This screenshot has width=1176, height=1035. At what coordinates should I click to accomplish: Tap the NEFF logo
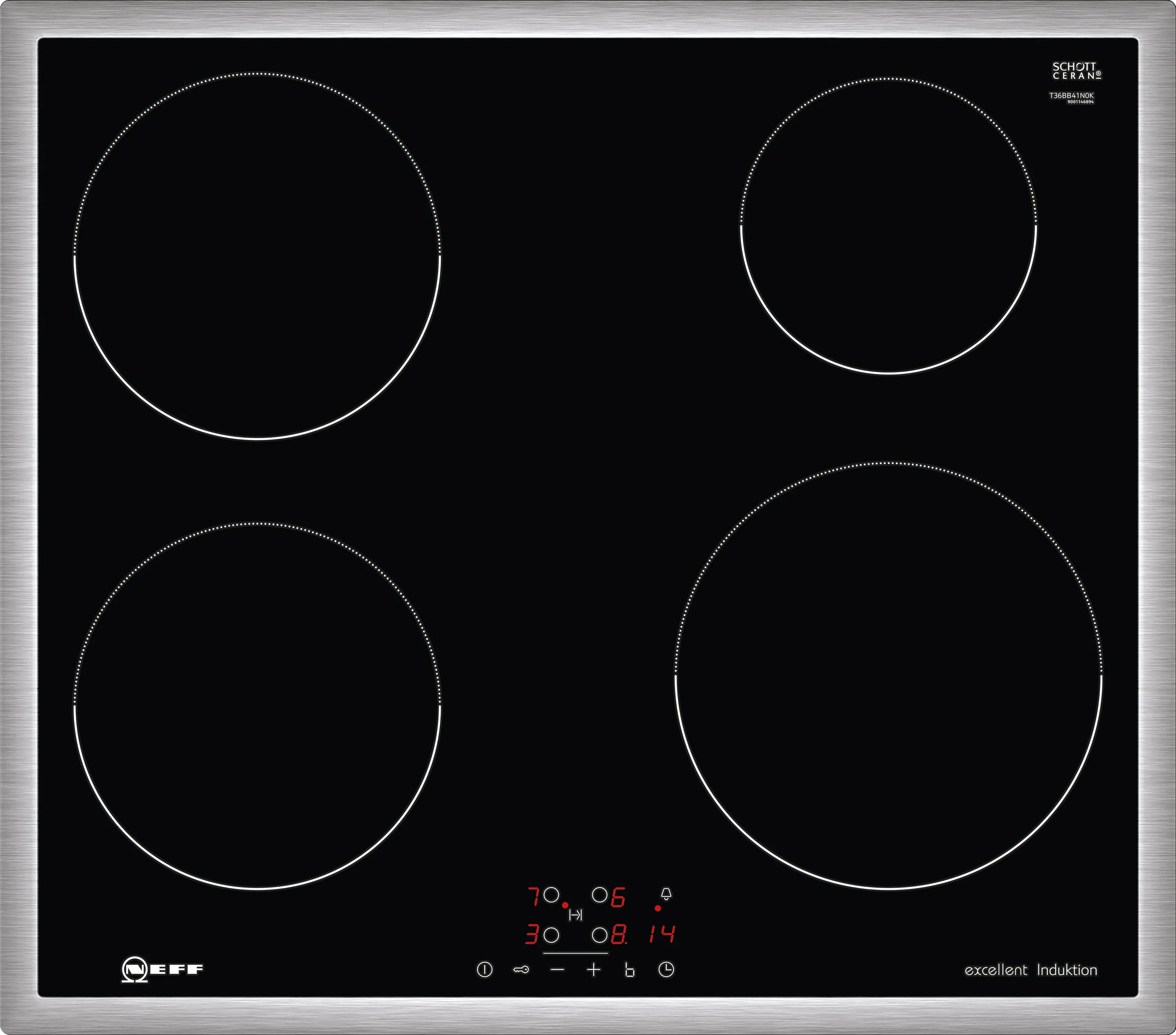(x=162, y=970)
